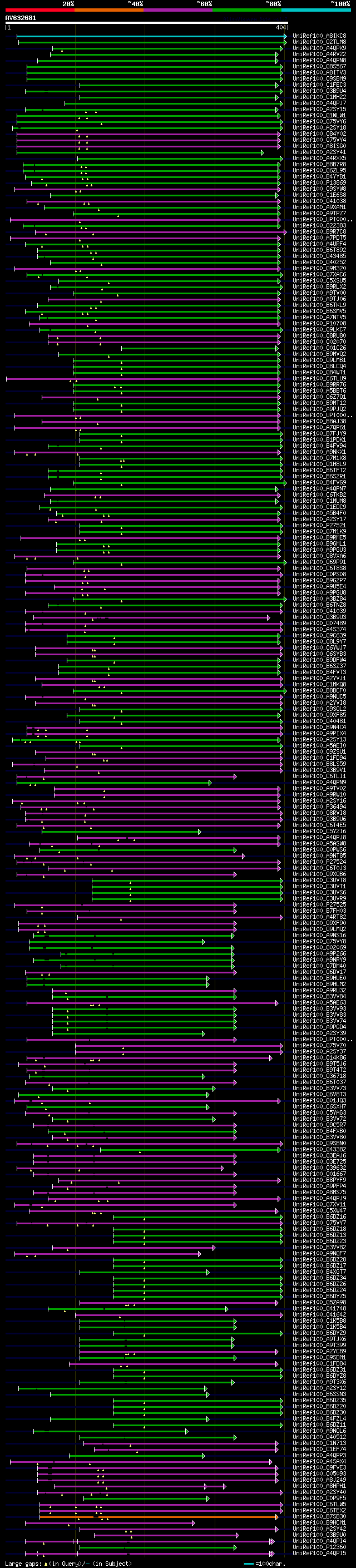Select label UniRef100_A2SY42
356x1568 pixels.
(319, 1529)
